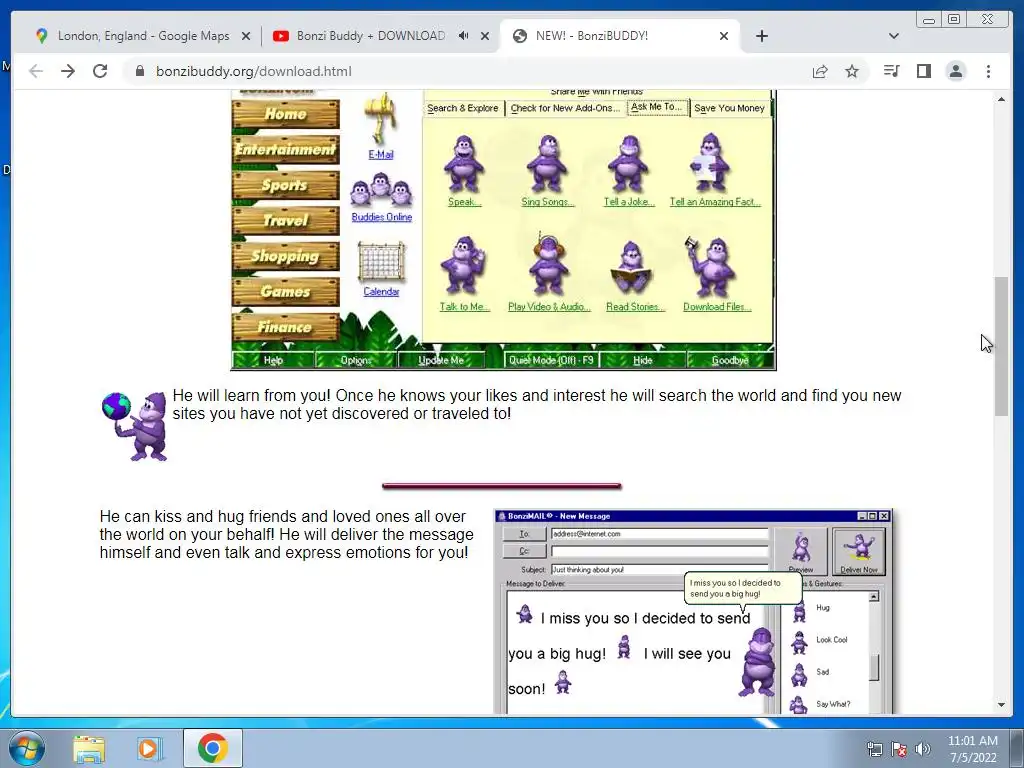The width and height of the screenshot is (1024, 768).
Task: Click the Download Files gorilla icon
Action: click(712, 266)
